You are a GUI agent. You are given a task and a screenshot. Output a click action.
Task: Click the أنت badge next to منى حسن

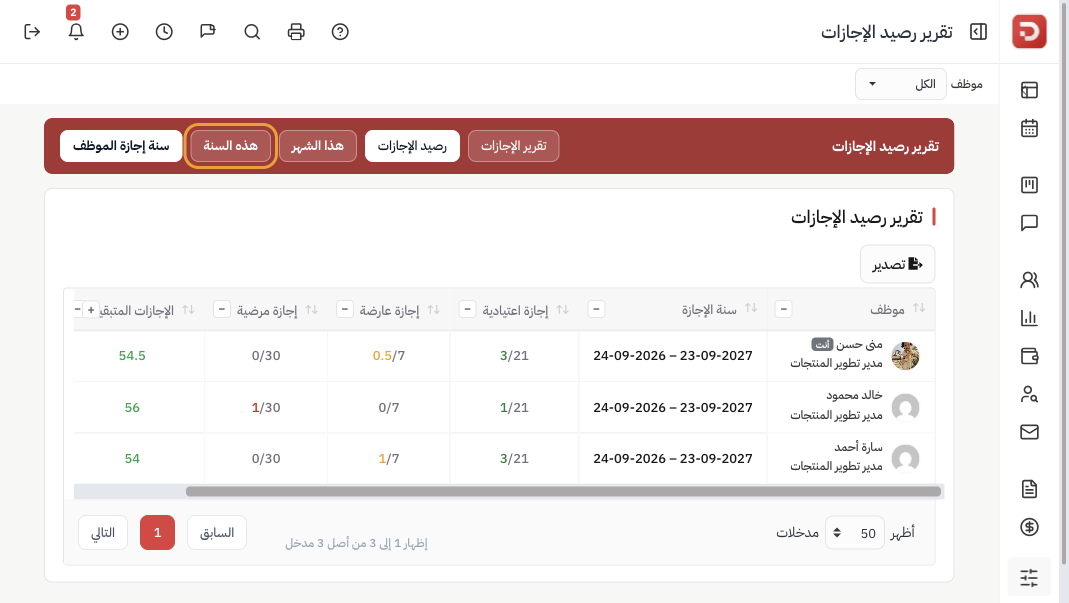(x=822, y=344)
